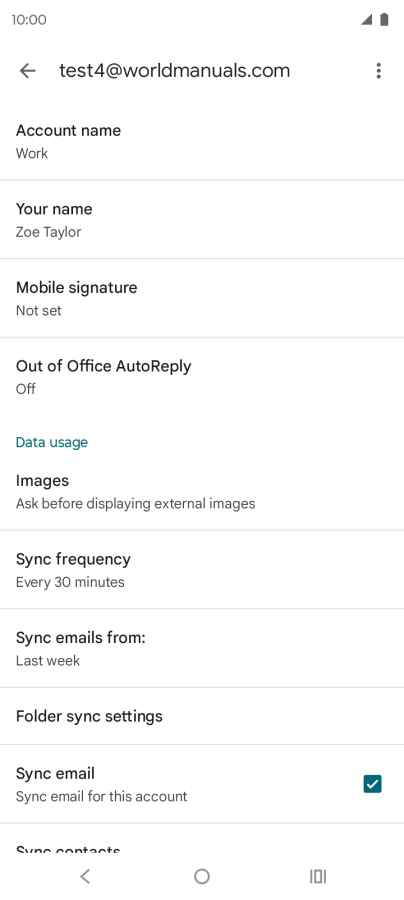Open the Mobile signature setting
Image resolution: width=404 pixels, height=900 pixels.
point(202,298)
